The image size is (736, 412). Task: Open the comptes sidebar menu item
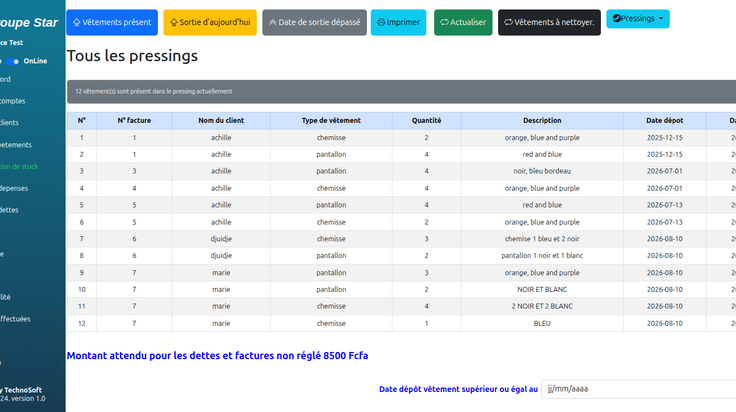pos(13,101)
